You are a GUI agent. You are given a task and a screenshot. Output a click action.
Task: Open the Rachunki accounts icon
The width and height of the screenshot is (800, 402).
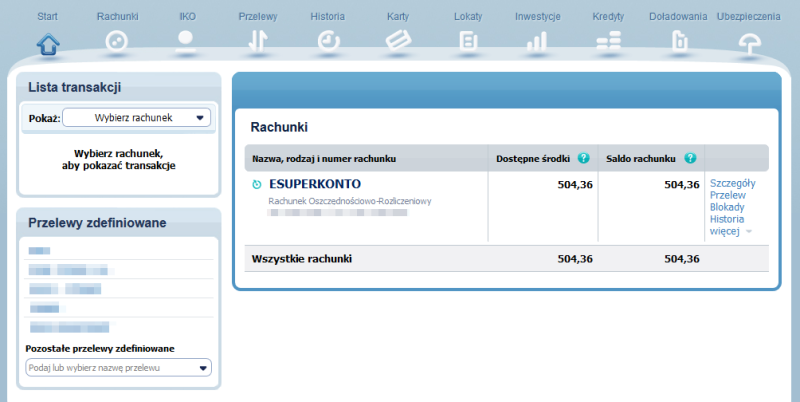click(x=117, y=41)
